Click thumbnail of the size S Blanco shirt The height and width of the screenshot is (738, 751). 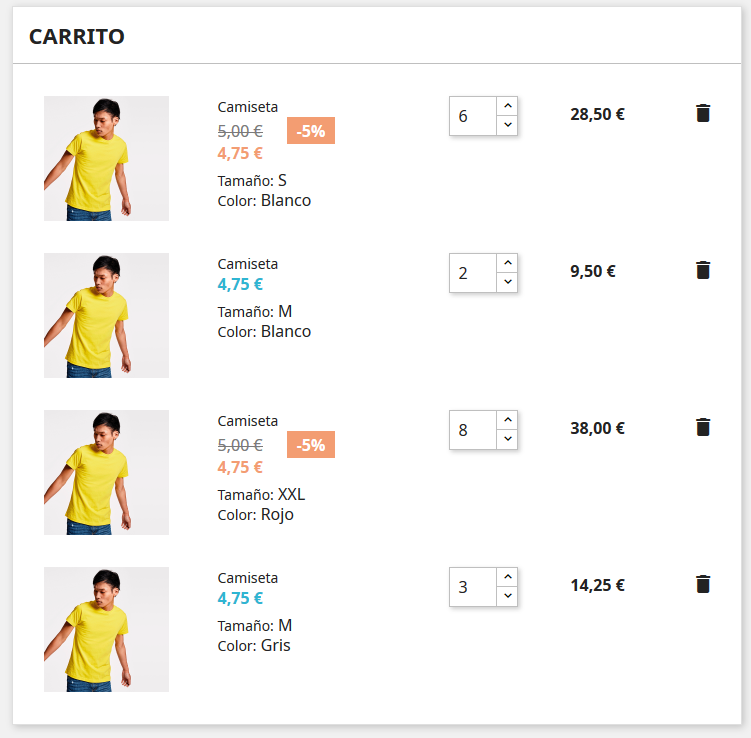point(106,158)
